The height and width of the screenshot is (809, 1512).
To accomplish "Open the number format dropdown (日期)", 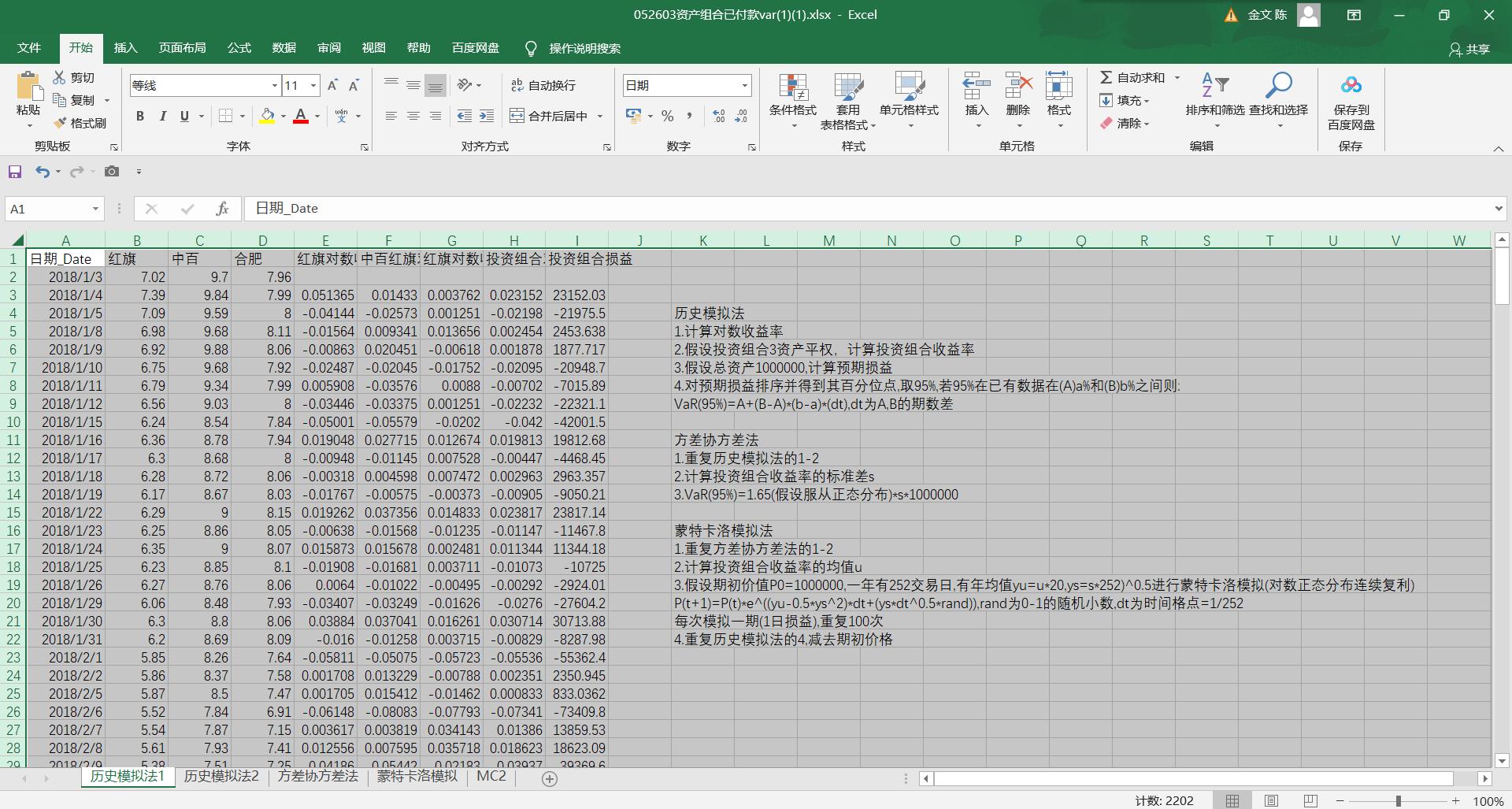I will [x=744, y=85].
